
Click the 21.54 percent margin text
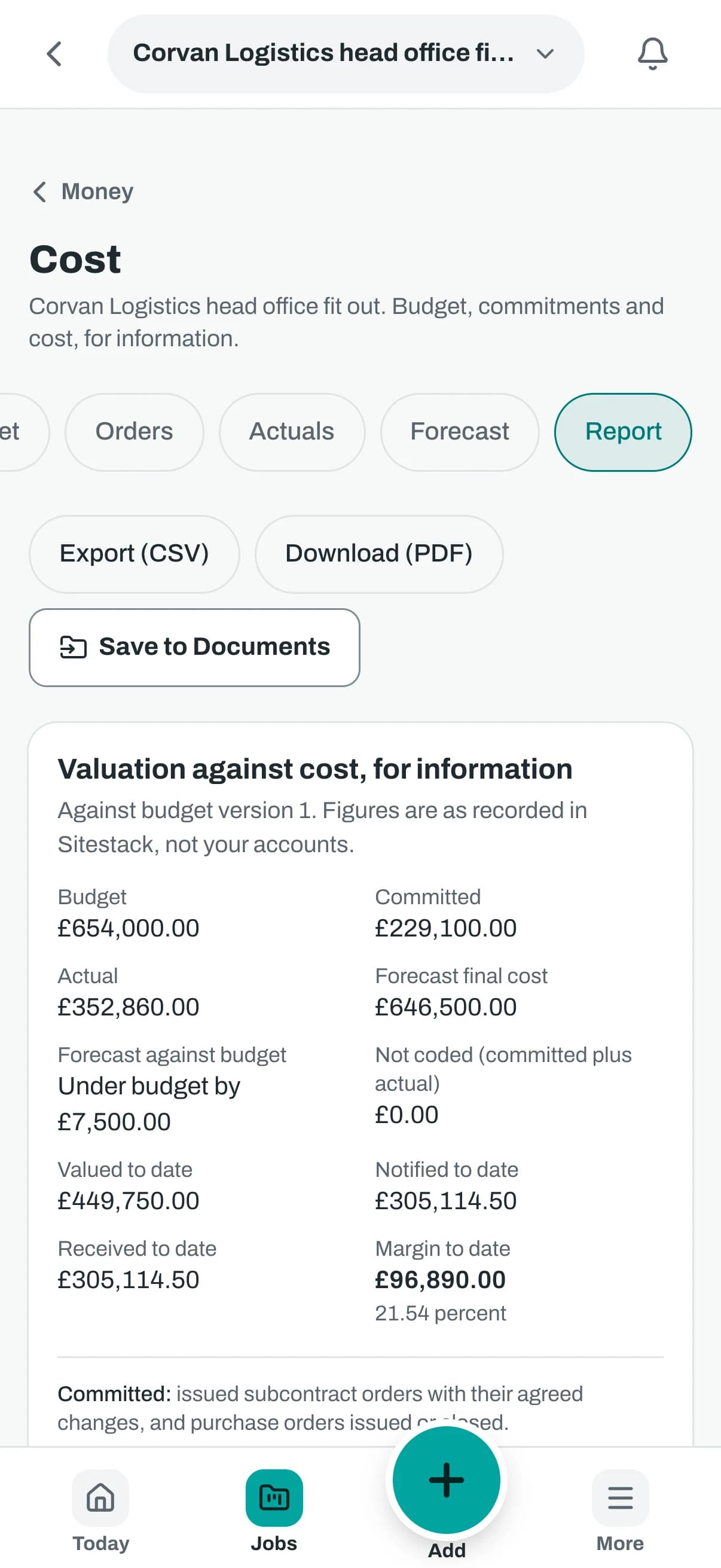coord(440,1314)
